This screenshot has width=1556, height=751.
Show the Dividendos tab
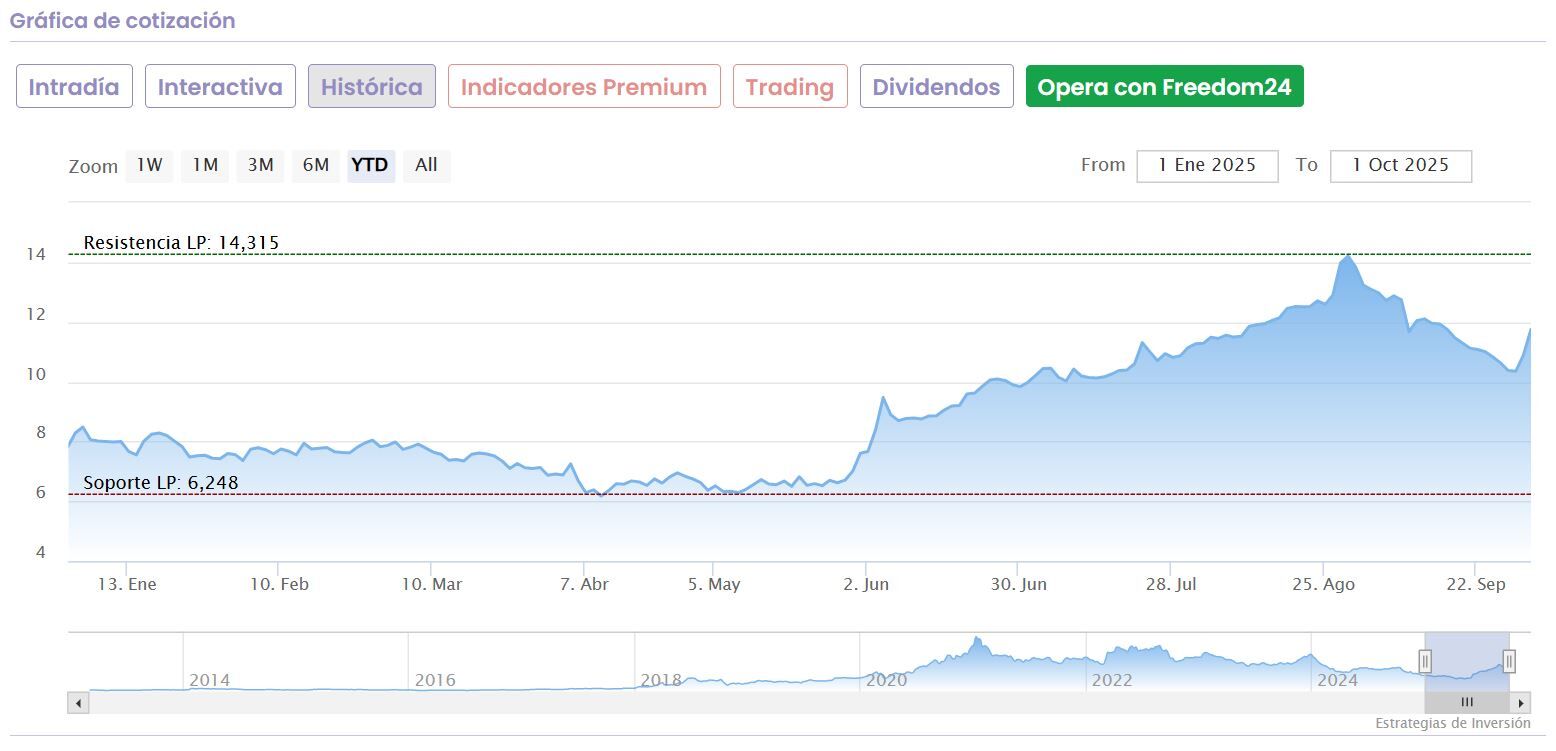936,87
